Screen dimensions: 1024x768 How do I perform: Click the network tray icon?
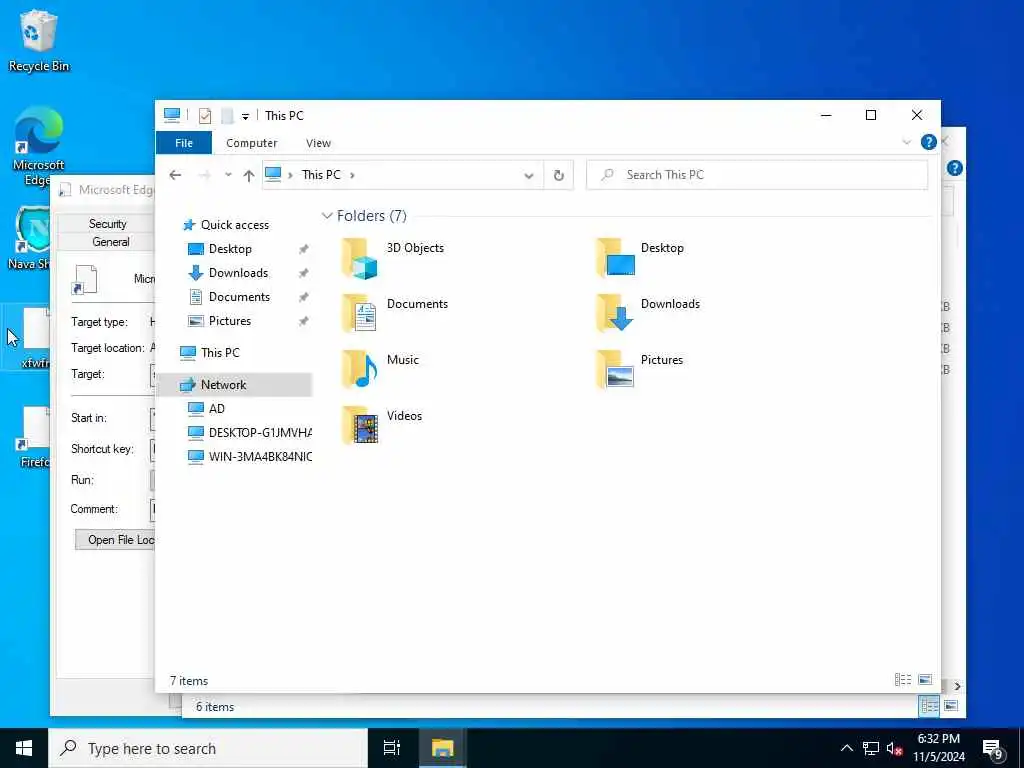click(871, 748)
